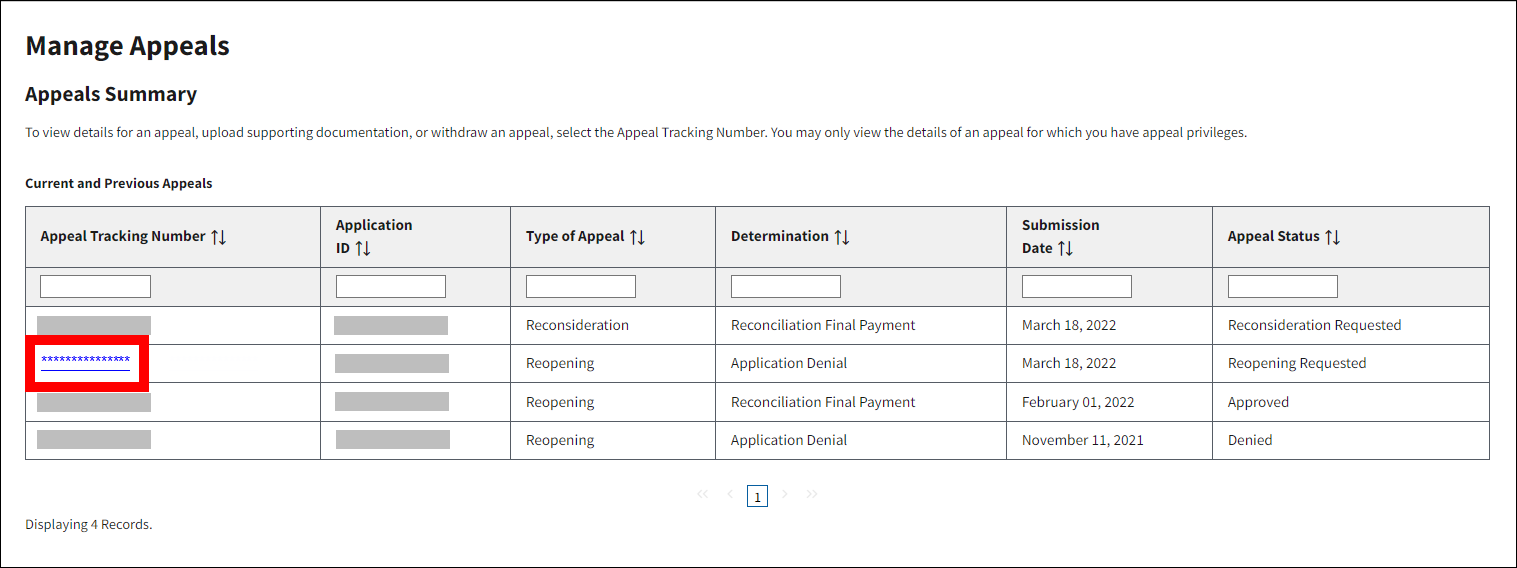Open the masked Appeal Tracking Number link
The height and width of the screenshot is (568, 1517).
86,361
